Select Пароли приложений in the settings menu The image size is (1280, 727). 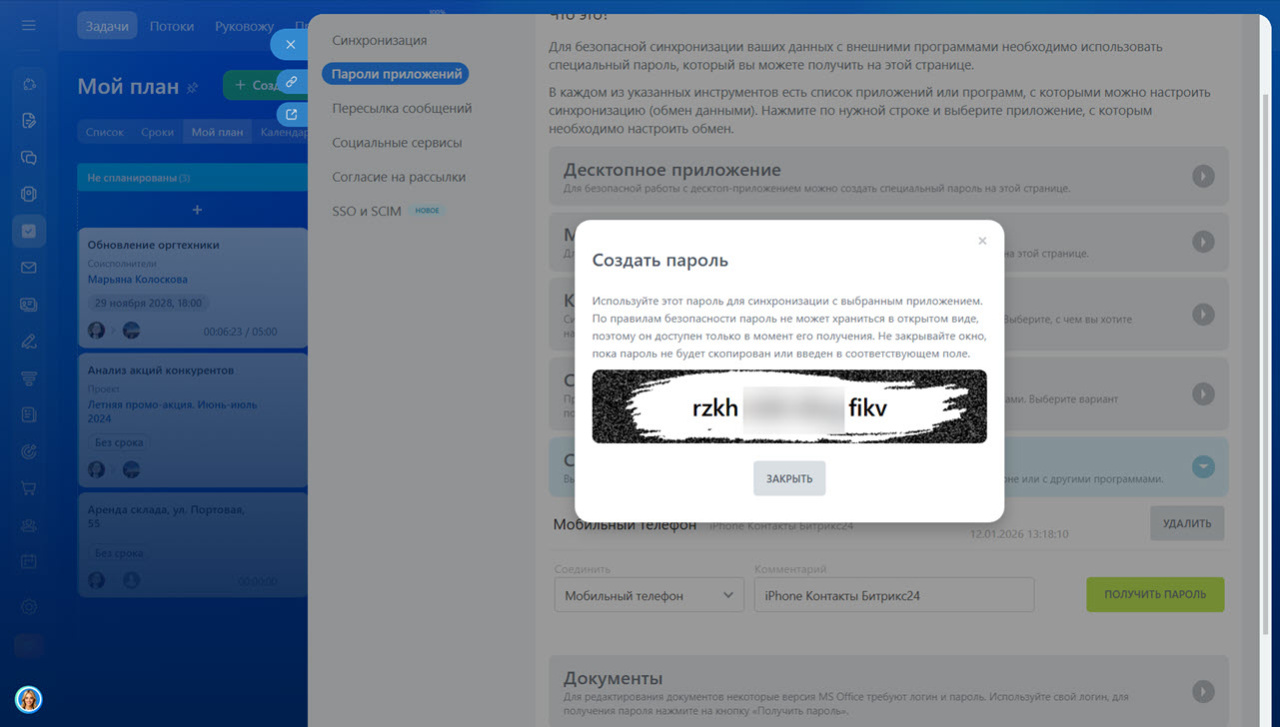tap(396, 73)
